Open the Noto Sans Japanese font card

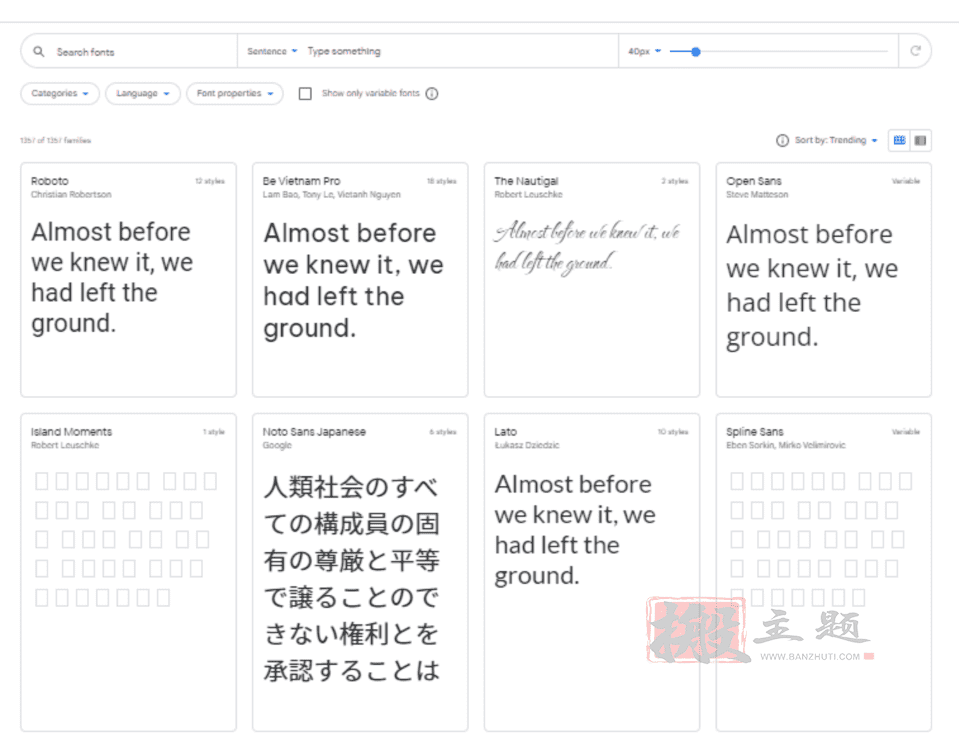pos(360,572)
